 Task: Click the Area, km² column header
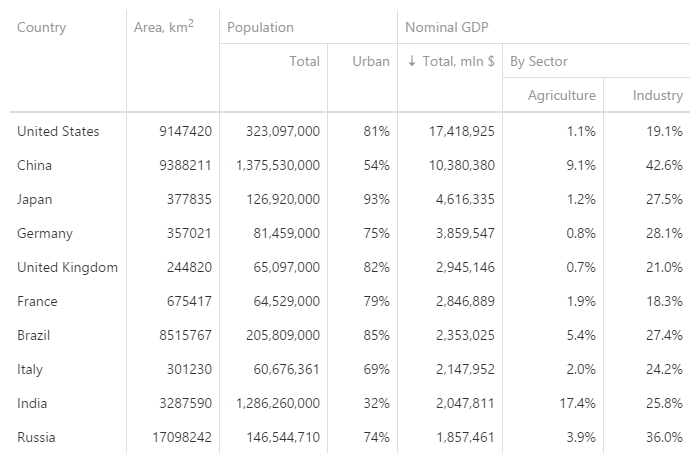[163, 27]
